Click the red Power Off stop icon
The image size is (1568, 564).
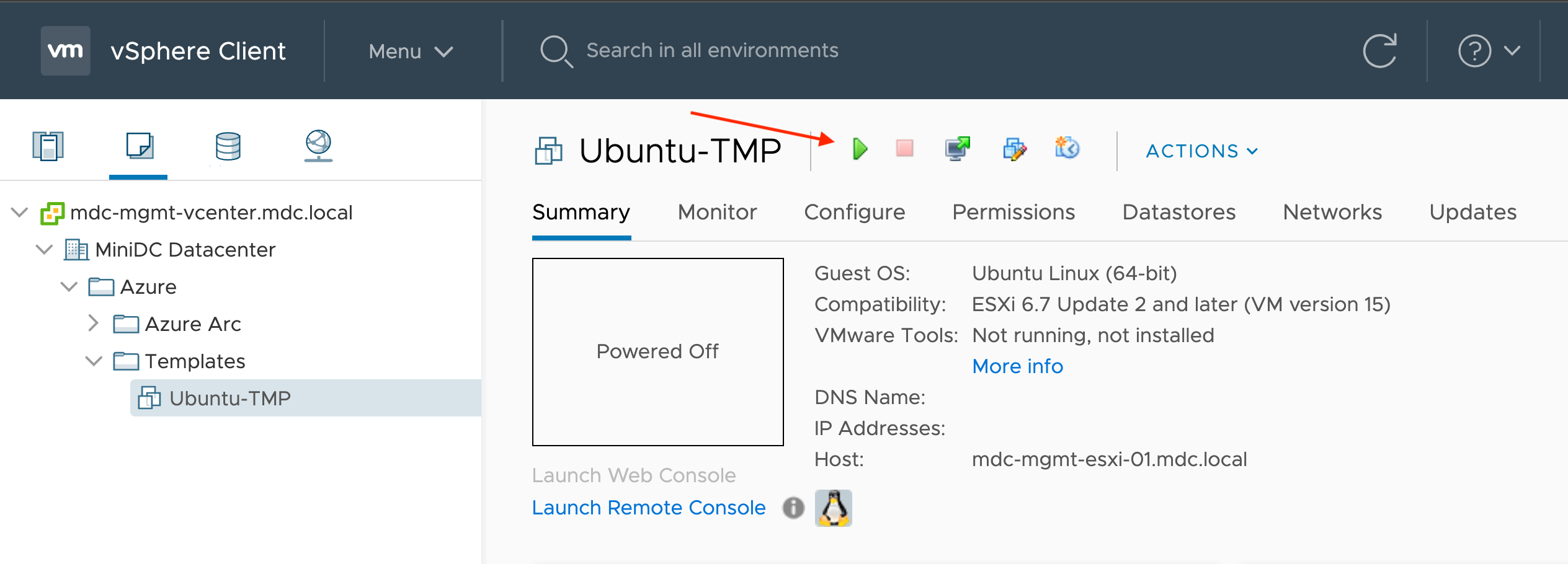pyautogui.click(x=904, y=148)
